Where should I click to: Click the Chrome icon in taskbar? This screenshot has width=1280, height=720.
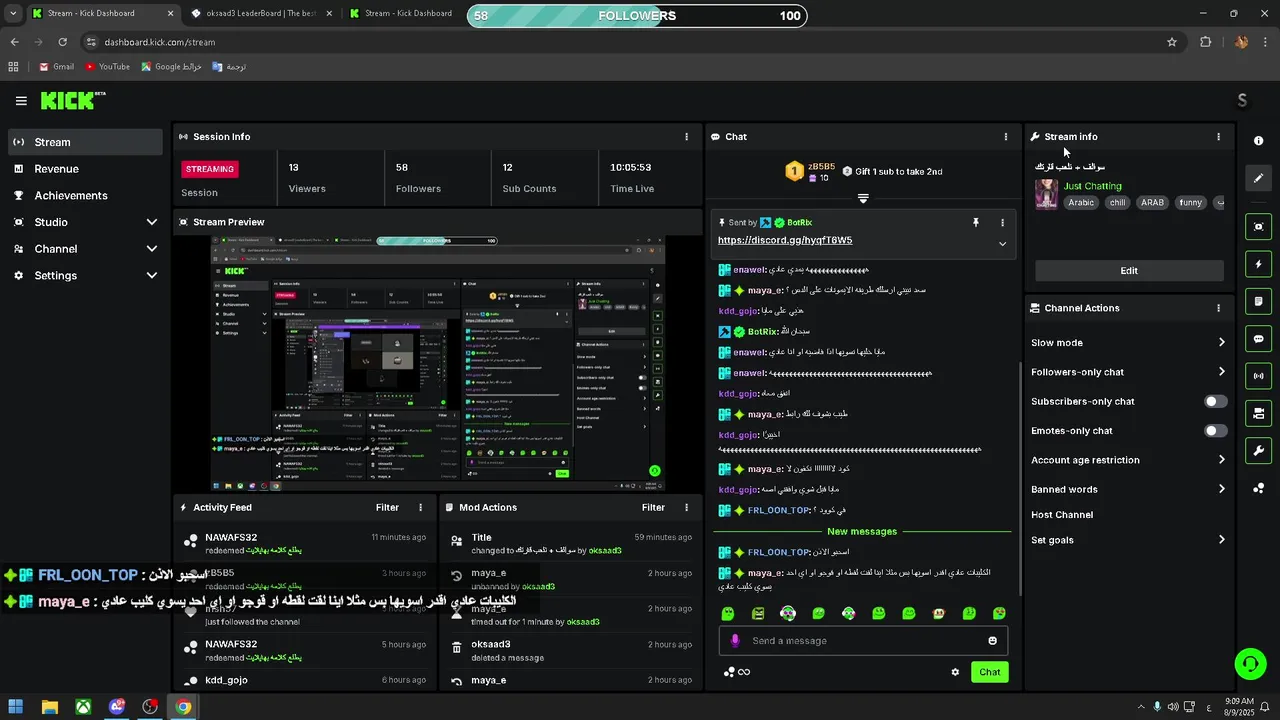click(x=183, y=707)
